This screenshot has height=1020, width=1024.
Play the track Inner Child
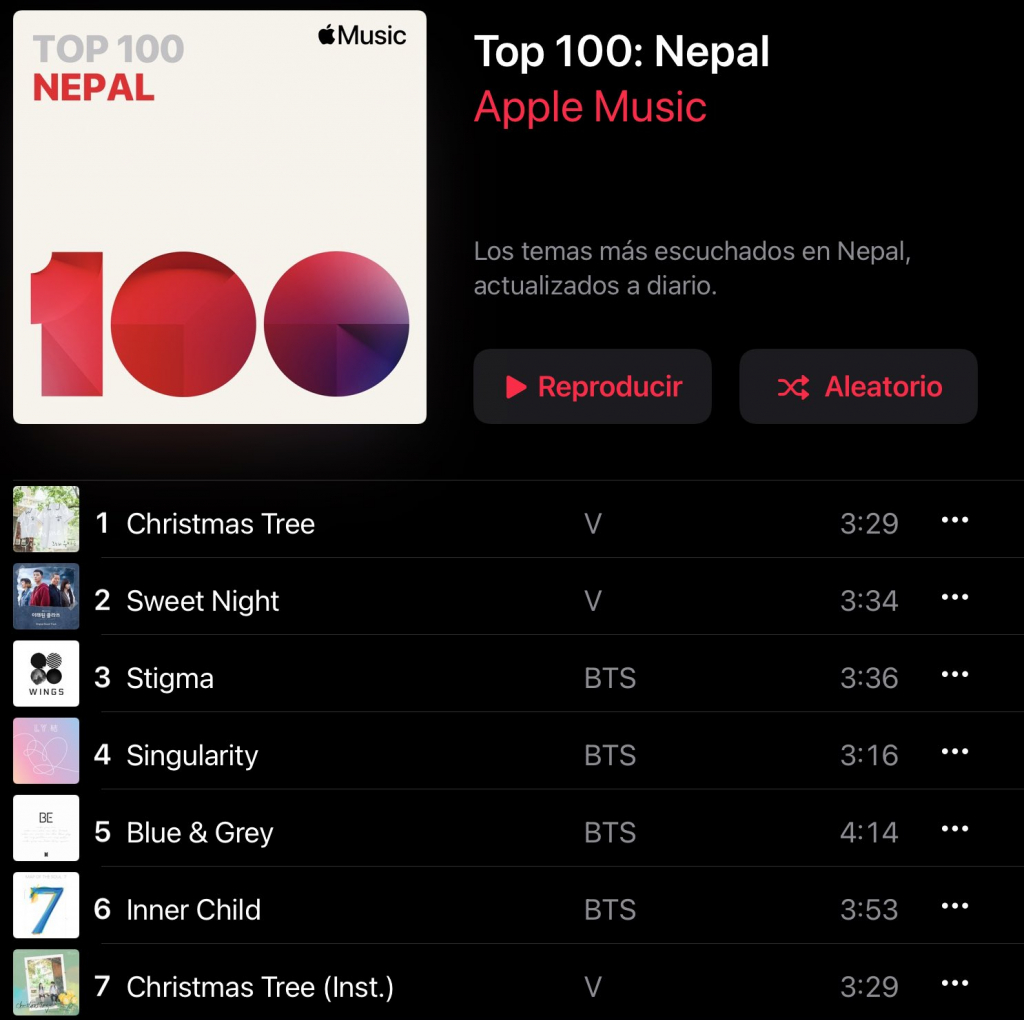coord(193,910)
